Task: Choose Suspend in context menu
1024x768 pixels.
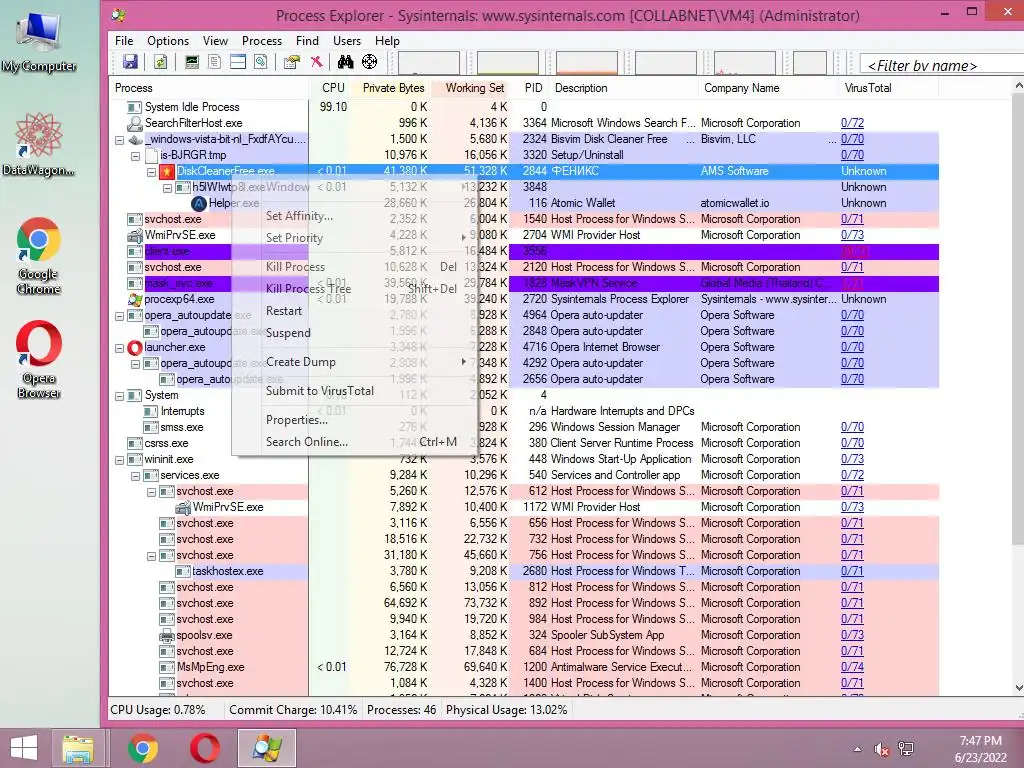Action: tap(353, 333)
